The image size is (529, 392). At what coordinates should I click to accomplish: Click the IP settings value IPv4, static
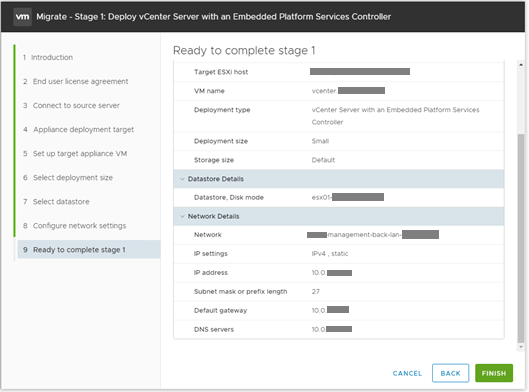330,254
